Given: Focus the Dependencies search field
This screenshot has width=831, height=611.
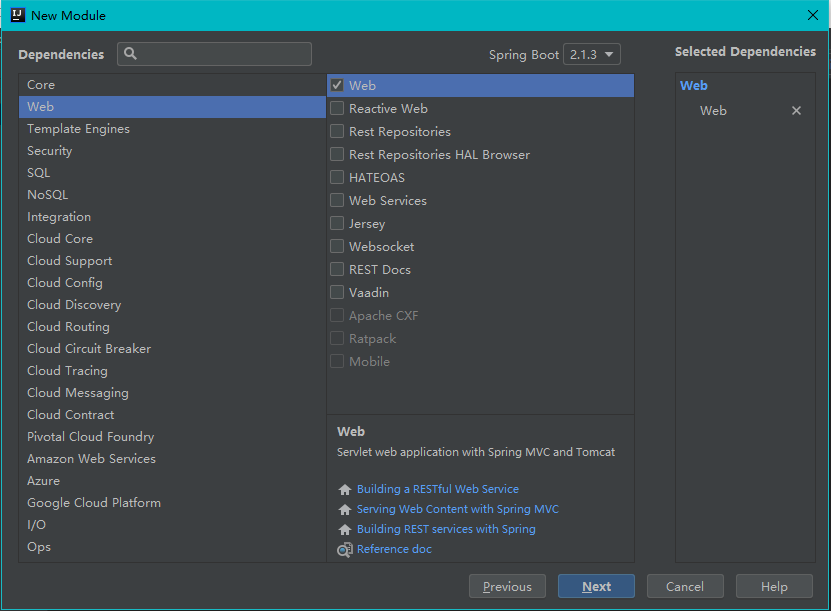Looking at the screenshot, I should (214, 54).
